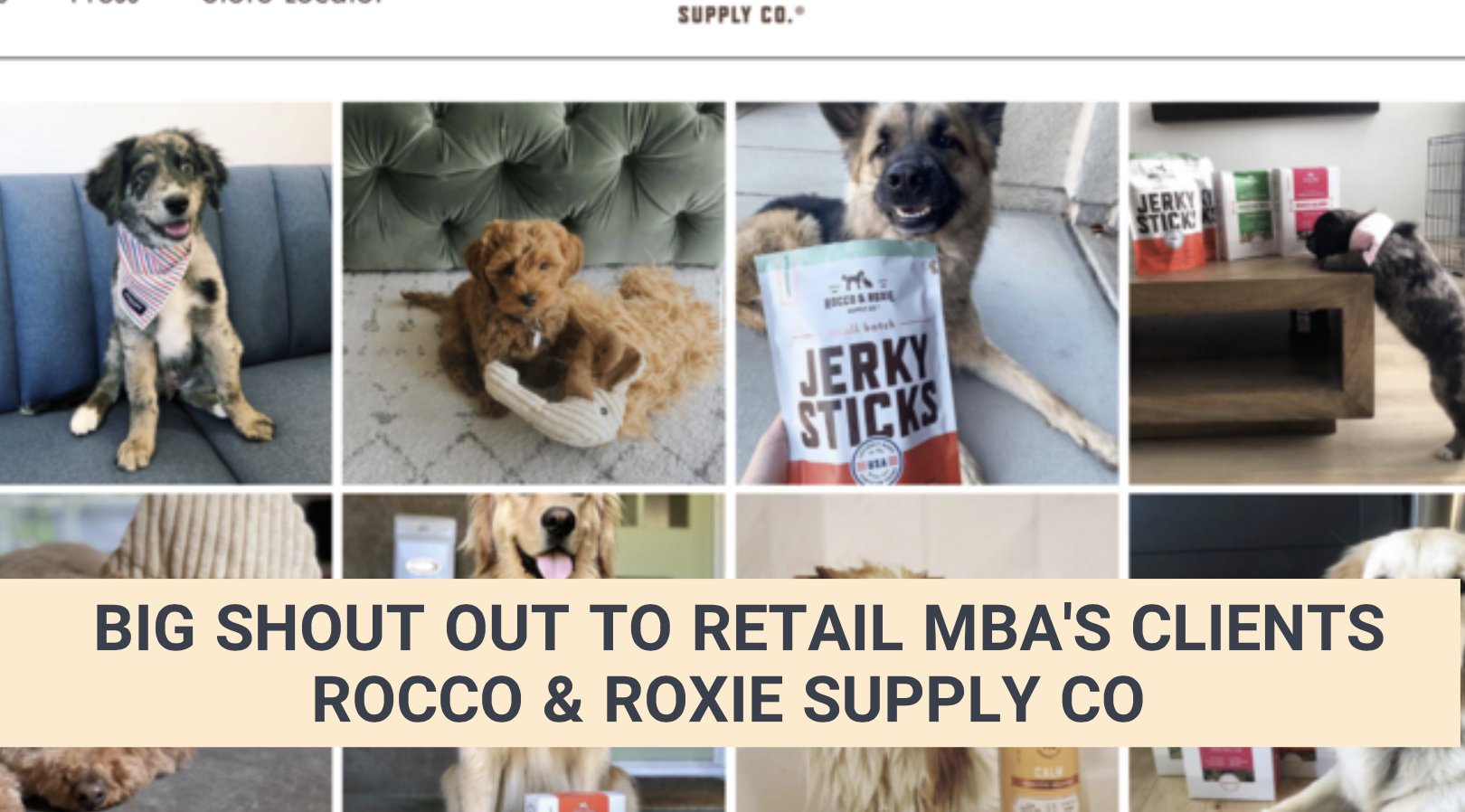Open the bottom-right photo with pink-label treat bag
The height and width of the screenshot is (812, 1465).
(1297, 779)
